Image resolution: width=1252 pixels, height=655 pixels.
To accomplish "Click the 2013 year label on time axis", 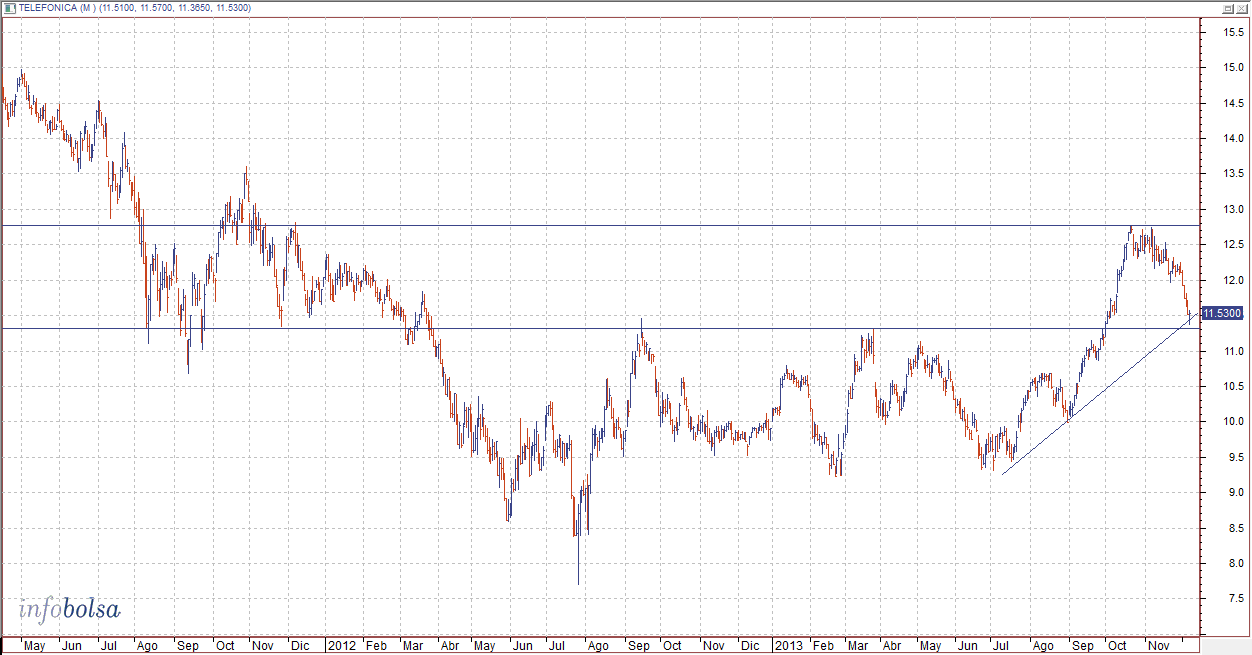I will click(790, 646).
